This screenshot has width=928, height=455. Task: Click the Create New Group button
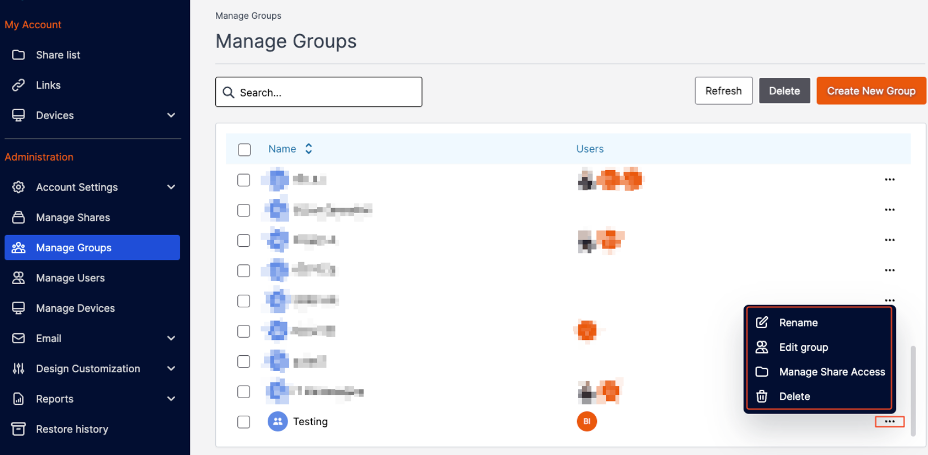(871, 91)
